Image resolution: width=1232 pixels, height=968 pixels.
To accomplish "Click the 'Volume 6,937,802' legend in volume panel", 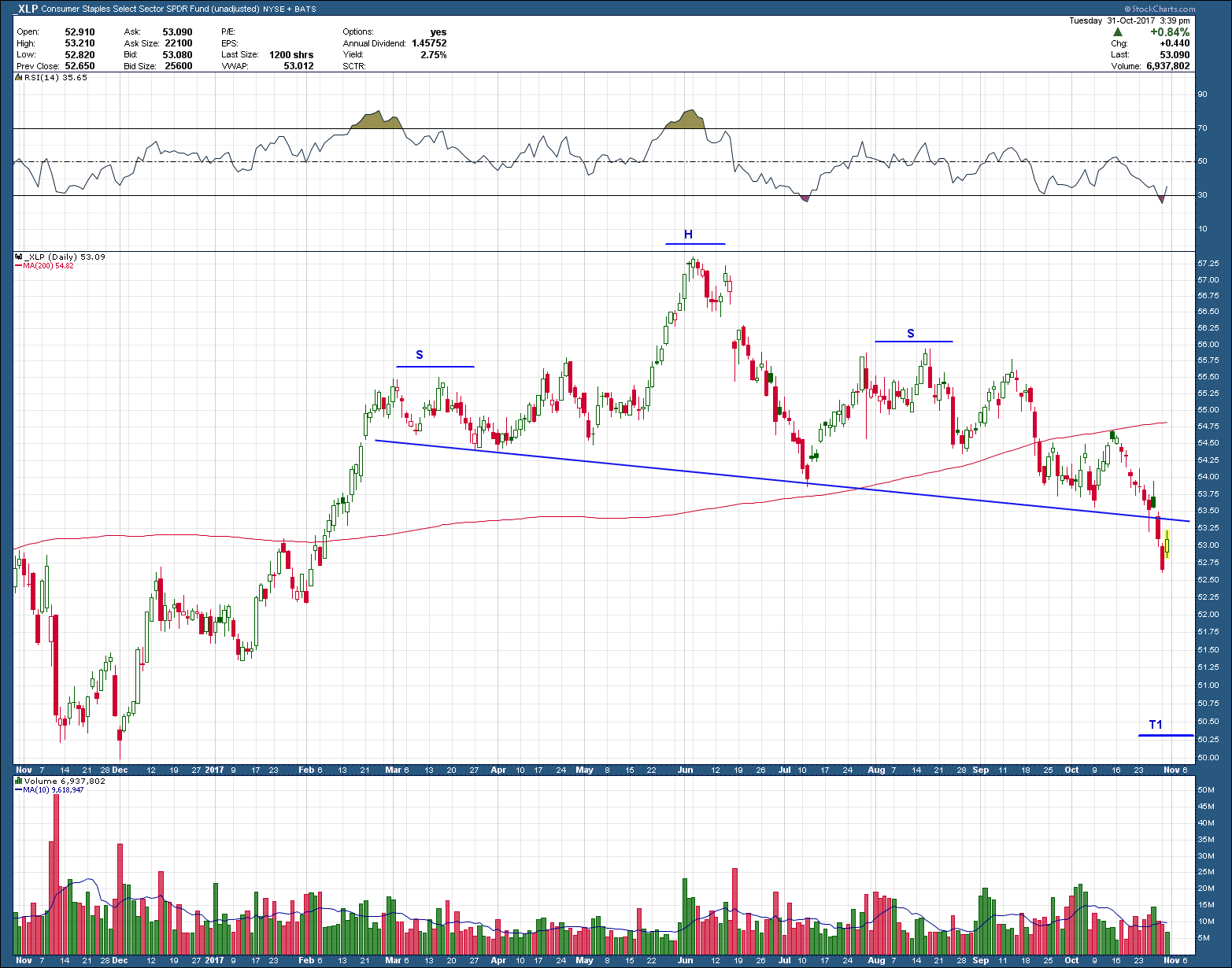I will (65, 781).
